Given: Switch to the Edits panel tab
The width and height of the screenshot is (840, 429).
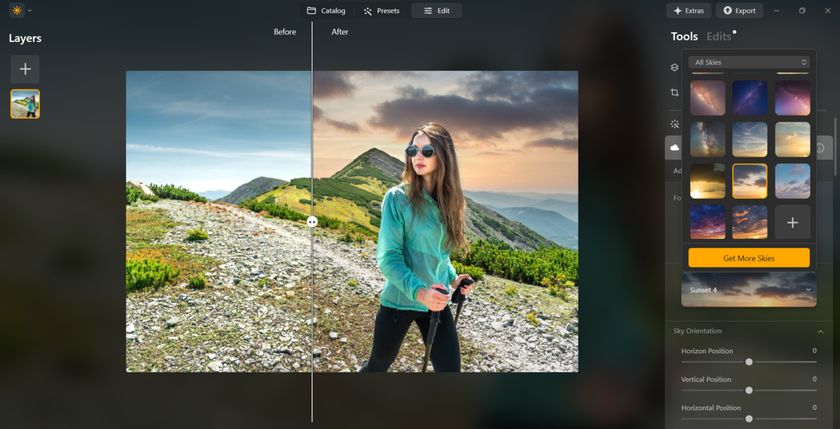Looking at the screenshot, I should pos(718,36).
